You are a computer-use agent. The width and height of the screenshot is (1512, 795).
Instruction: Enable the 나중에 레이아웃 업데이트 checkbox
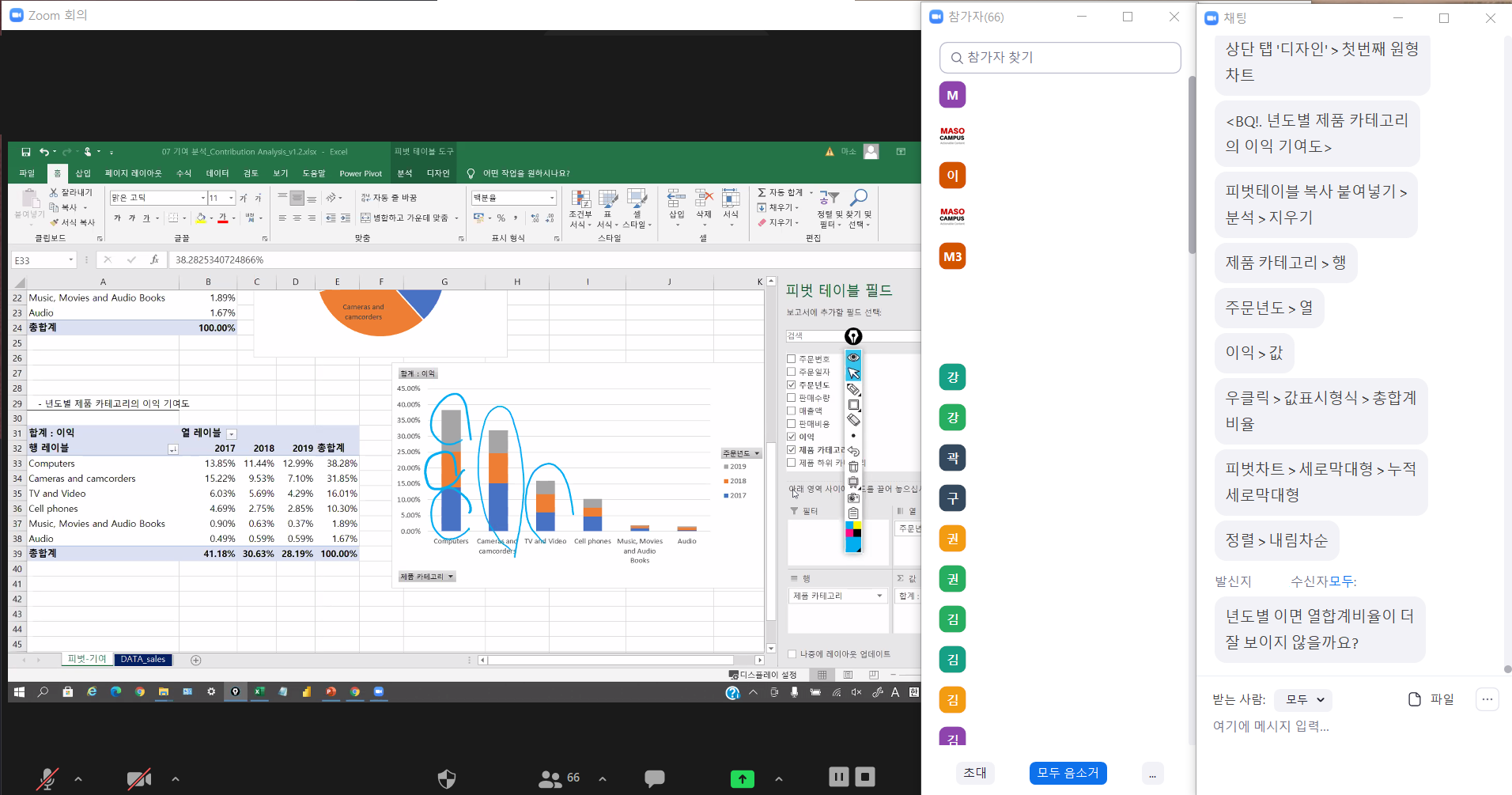click(792, 654)
